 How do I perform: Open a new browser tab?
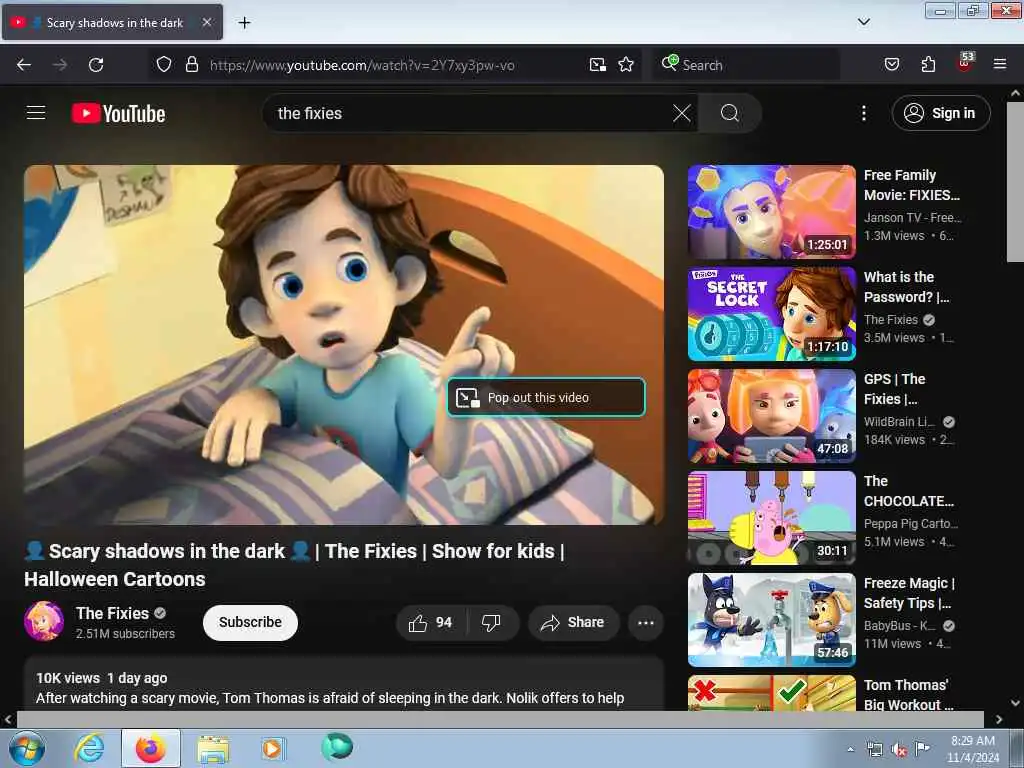pyautogui.click(x=244, y=23)
